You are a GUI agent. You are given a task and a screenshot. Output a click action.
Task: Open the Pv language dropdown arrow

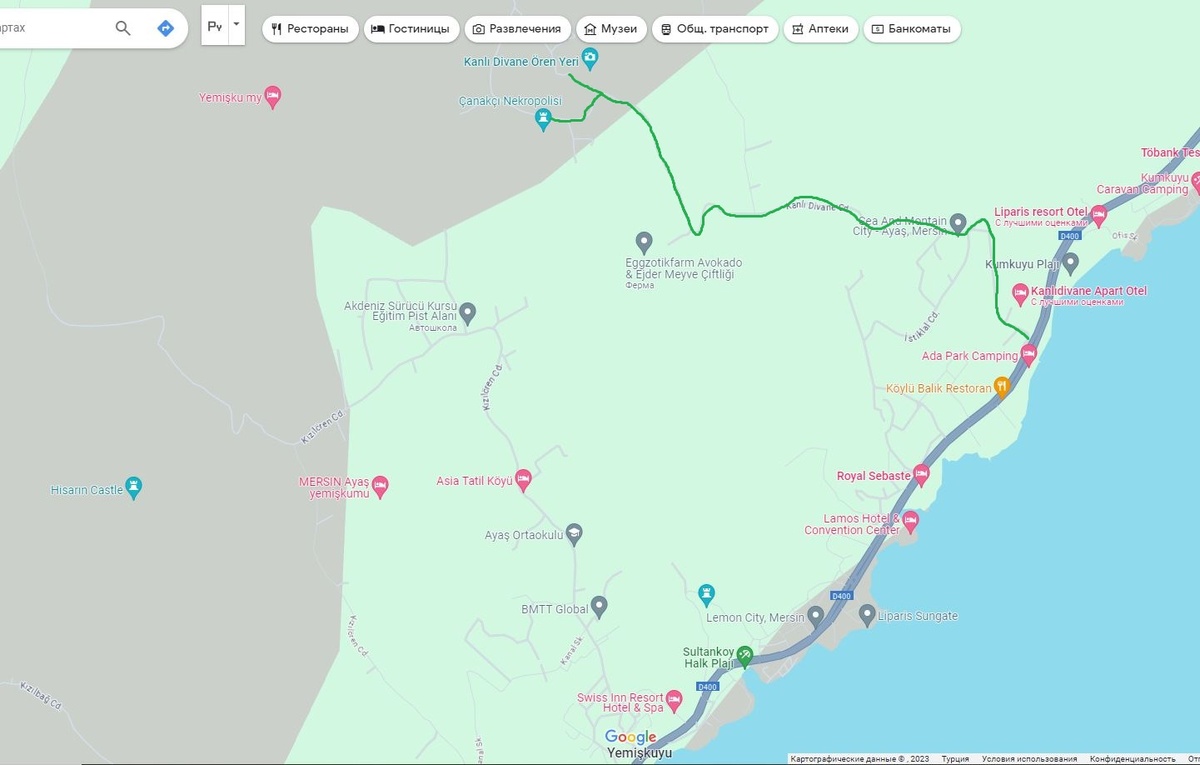tap(236, 24)
